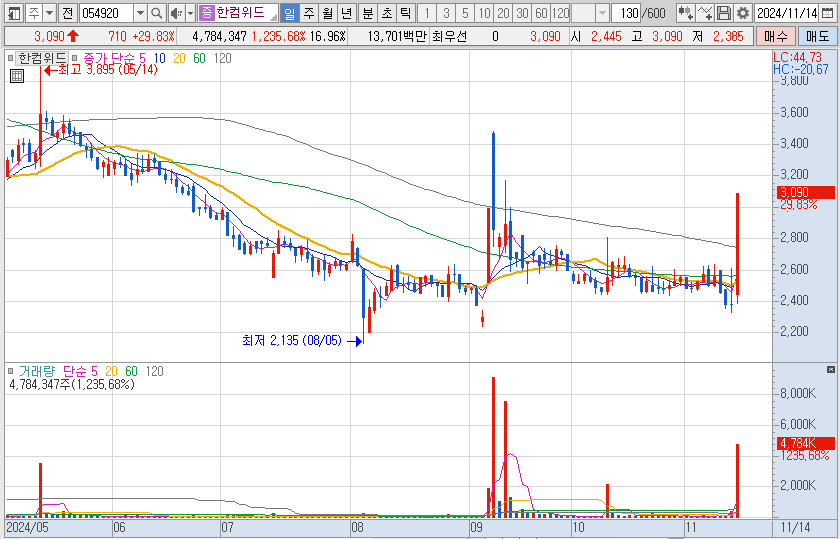Click the 전 button

pos(66,13)
